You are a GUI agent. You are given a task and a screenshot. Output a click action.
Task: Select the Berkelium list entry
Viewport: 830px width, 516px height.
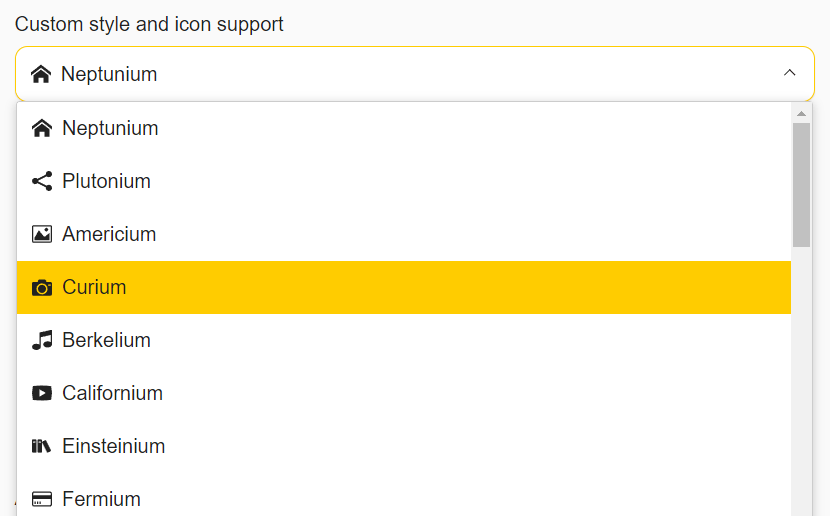(404, 340)
